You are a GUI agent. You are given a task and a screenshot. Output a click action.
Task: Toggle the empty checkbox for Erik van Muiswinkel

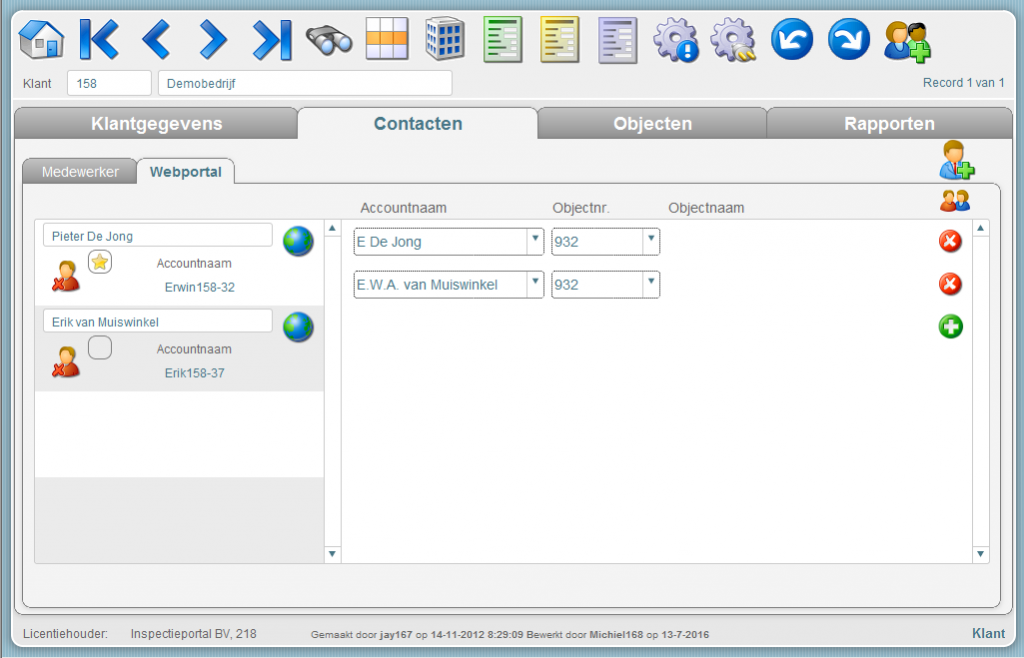100,348
